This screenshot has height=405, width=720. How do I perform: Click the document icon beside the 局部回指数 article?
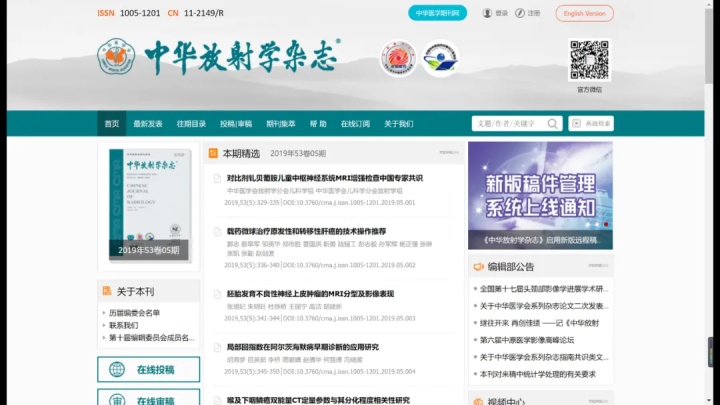(217, 348)
